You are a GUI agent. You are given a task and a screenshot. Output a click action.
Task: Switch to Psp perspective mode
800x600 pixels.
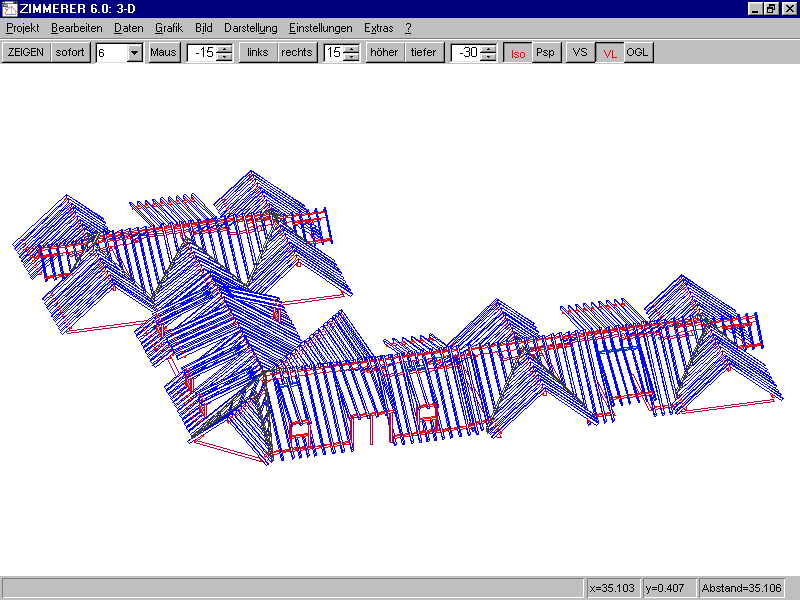(545, 52)
